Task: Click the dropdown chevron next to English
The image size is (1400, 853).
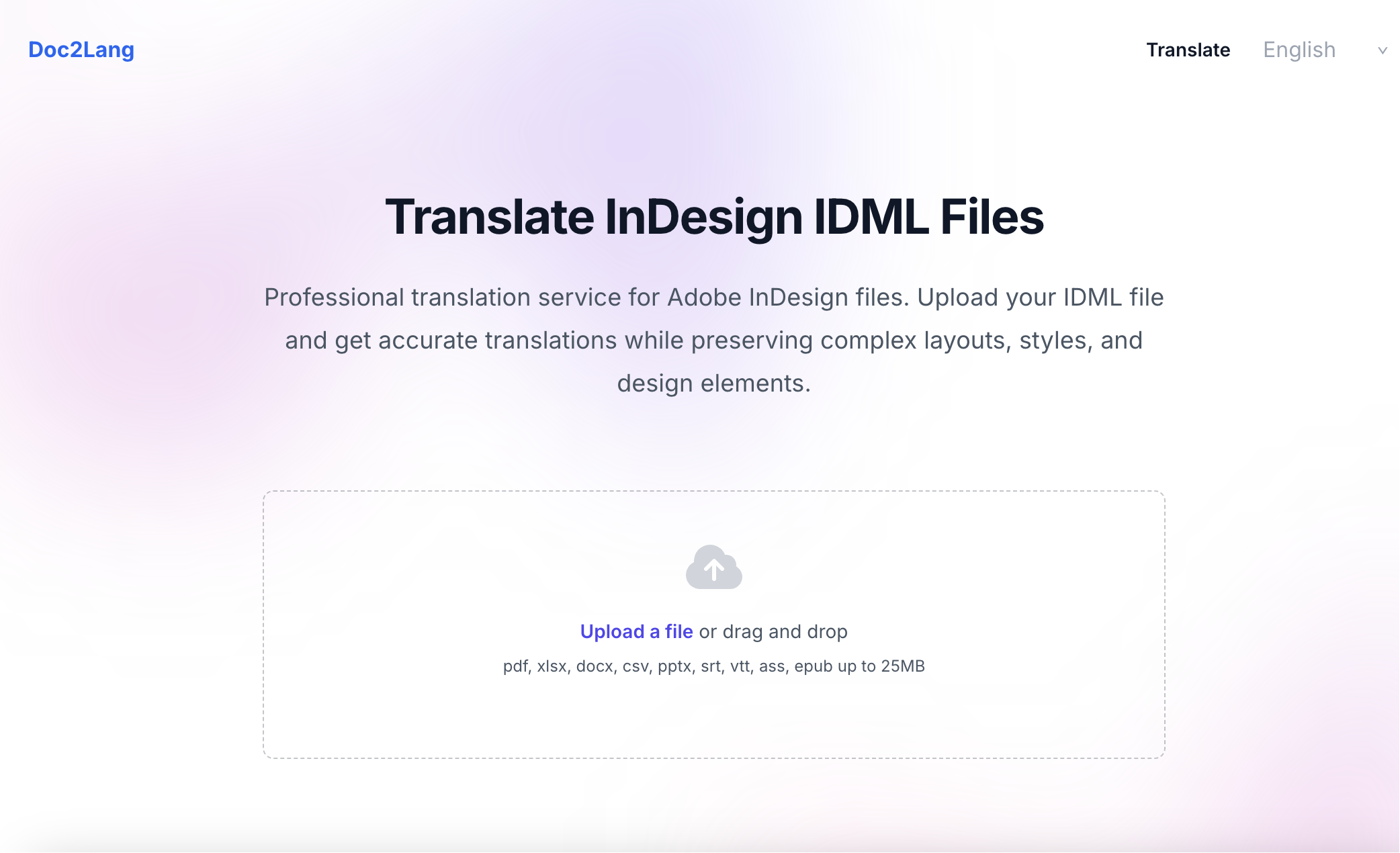Action: click(x=1383, y=50)
